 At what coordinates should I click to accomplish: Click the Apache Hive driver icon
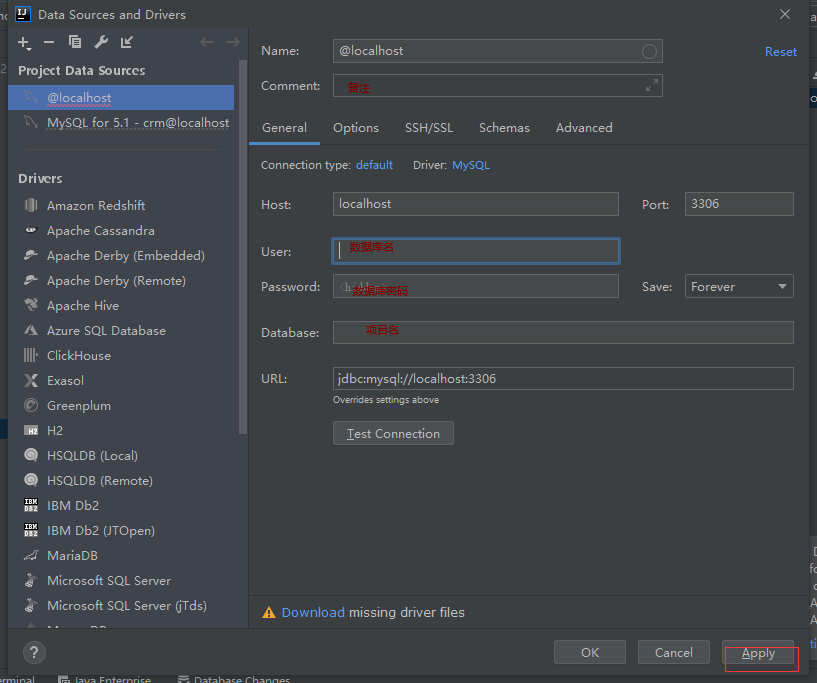[31, 305]
